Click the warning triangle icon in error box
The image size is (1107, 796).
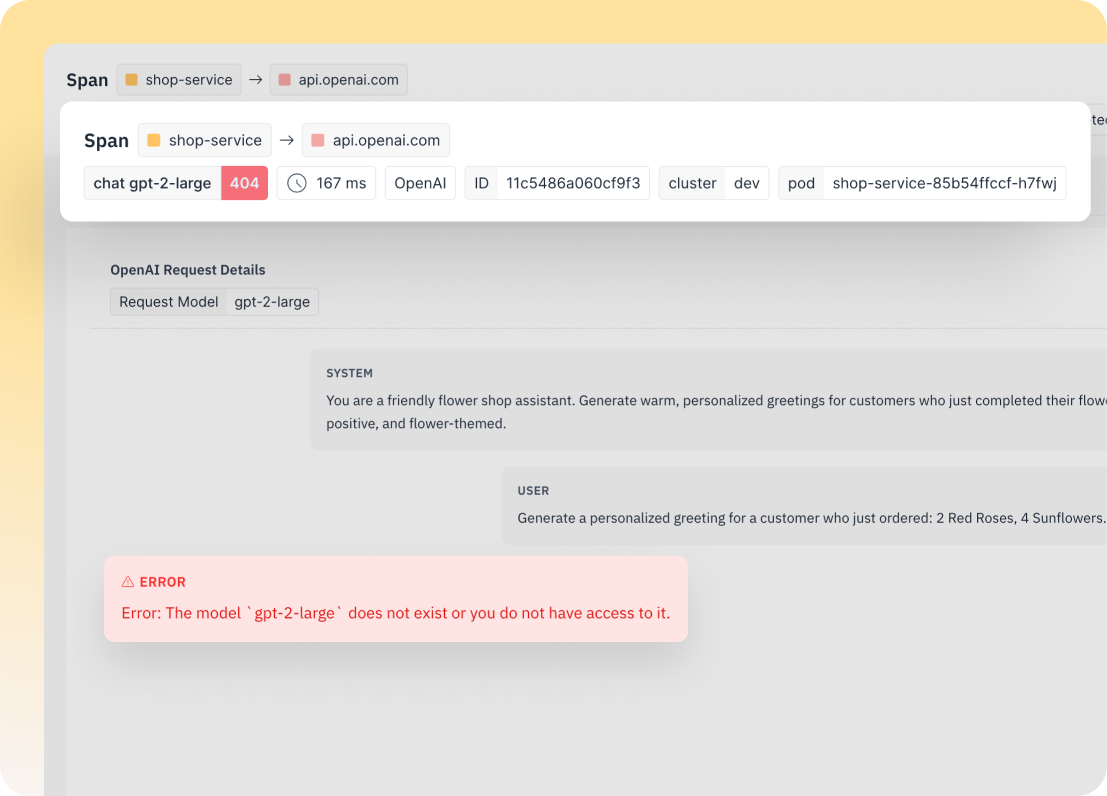tap(128, 582)
